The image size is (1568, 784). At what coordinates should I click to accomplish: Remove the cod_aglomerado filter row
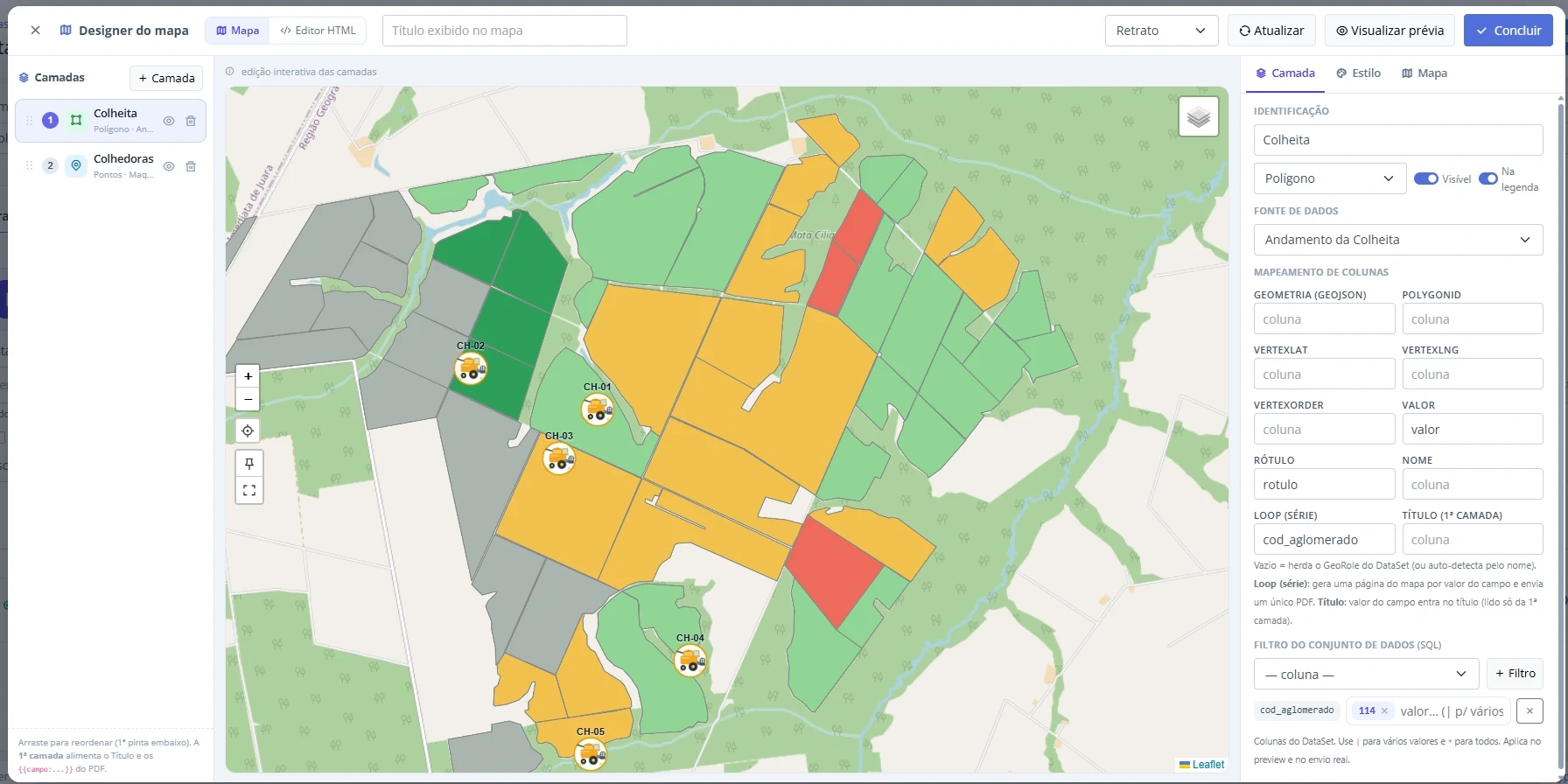point(1529,711)
